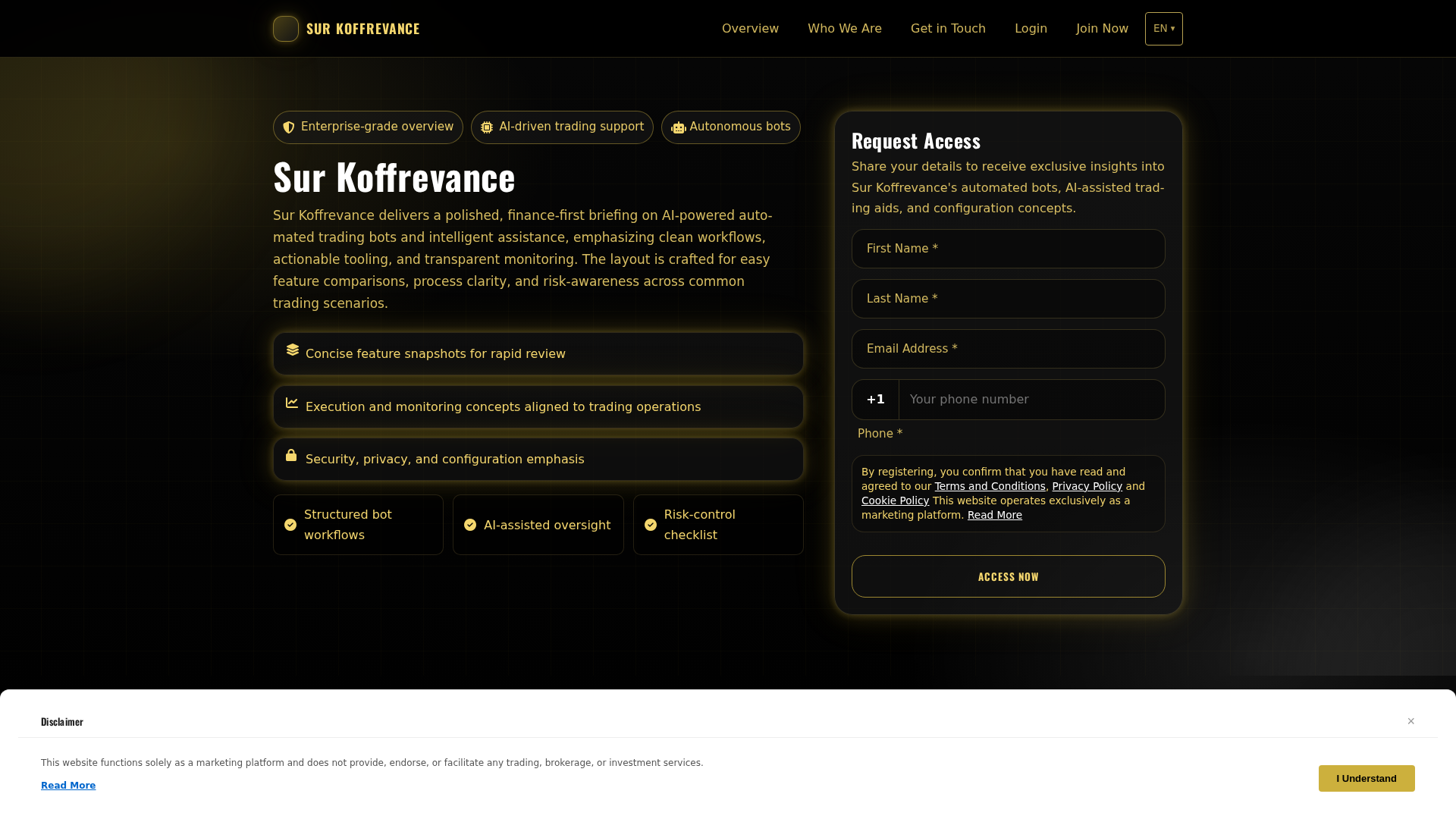Focus the First Name field
The height and width of the screenshot is (819, 1456).
1009,249
